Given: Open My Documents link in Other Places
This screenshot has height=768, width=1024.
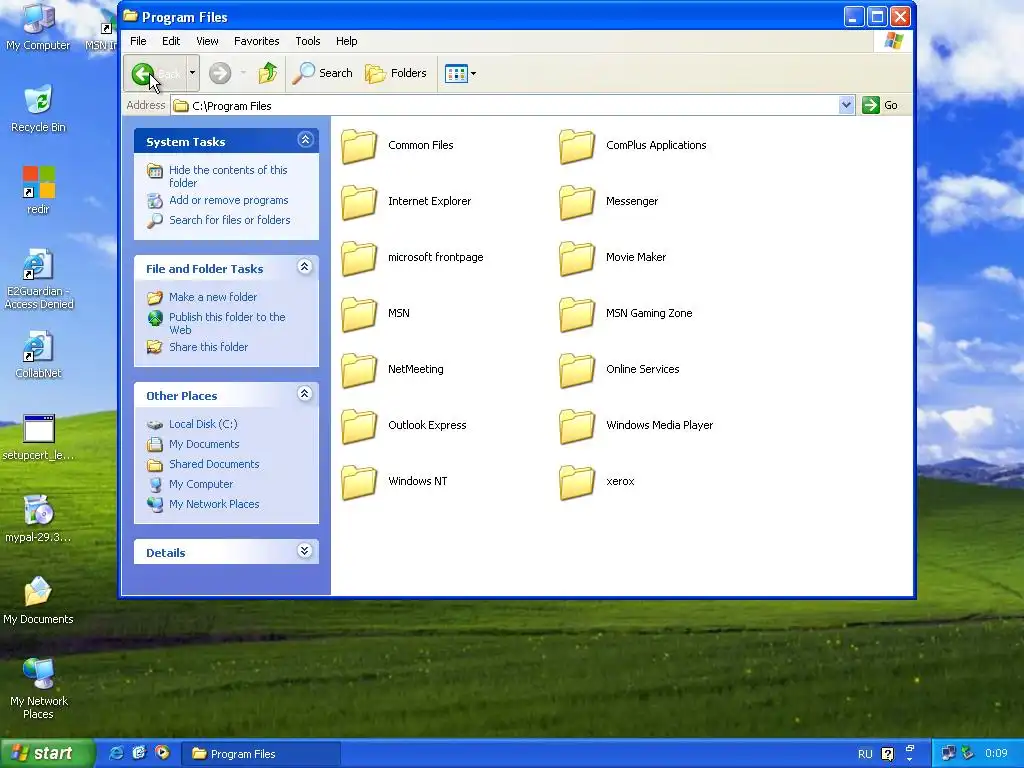Looking at the screenshot, I should 204,444.
